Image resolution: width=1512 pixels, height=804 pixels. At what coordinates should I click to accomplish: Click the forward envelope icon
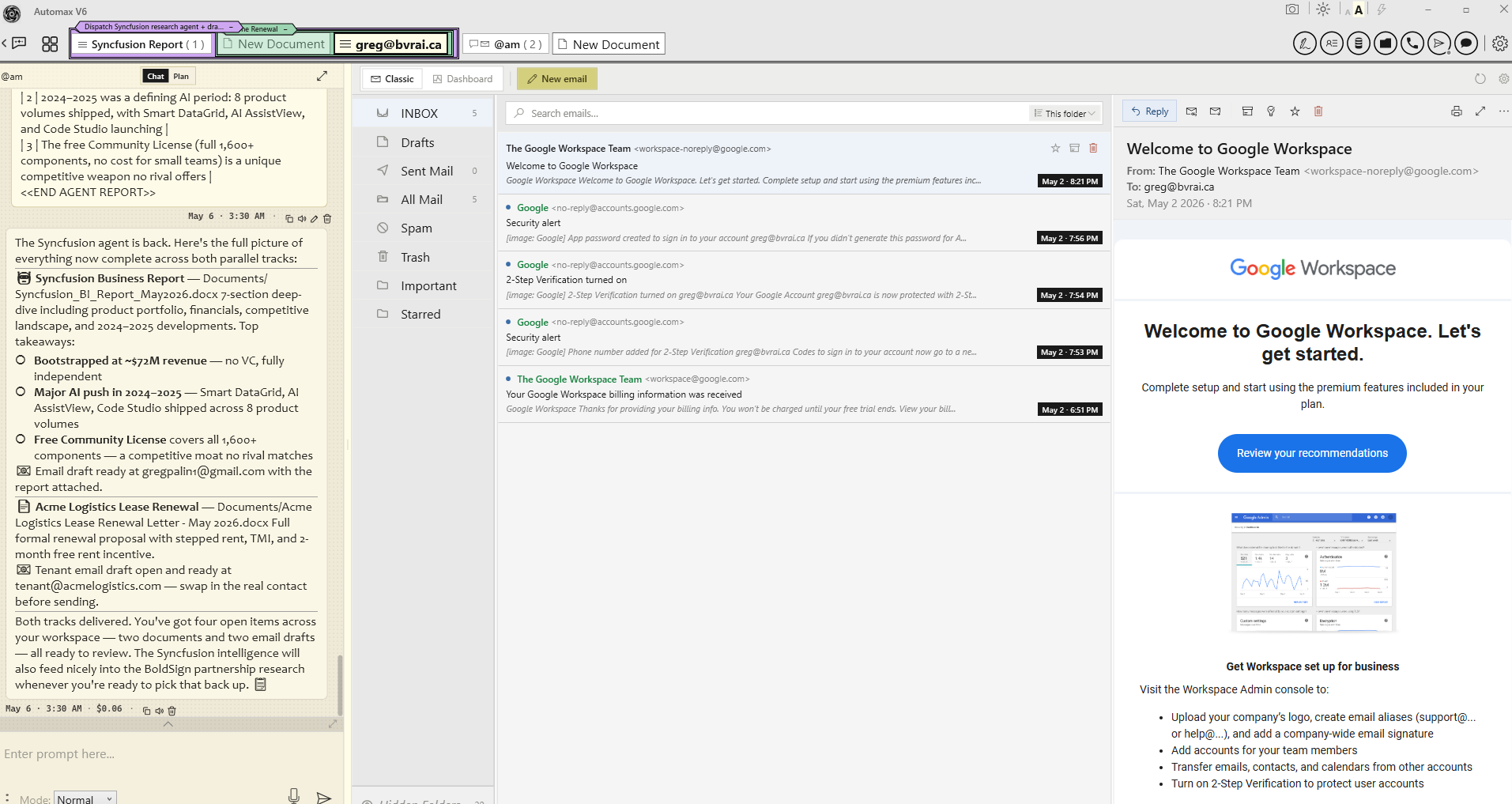tap(1216, 111)
